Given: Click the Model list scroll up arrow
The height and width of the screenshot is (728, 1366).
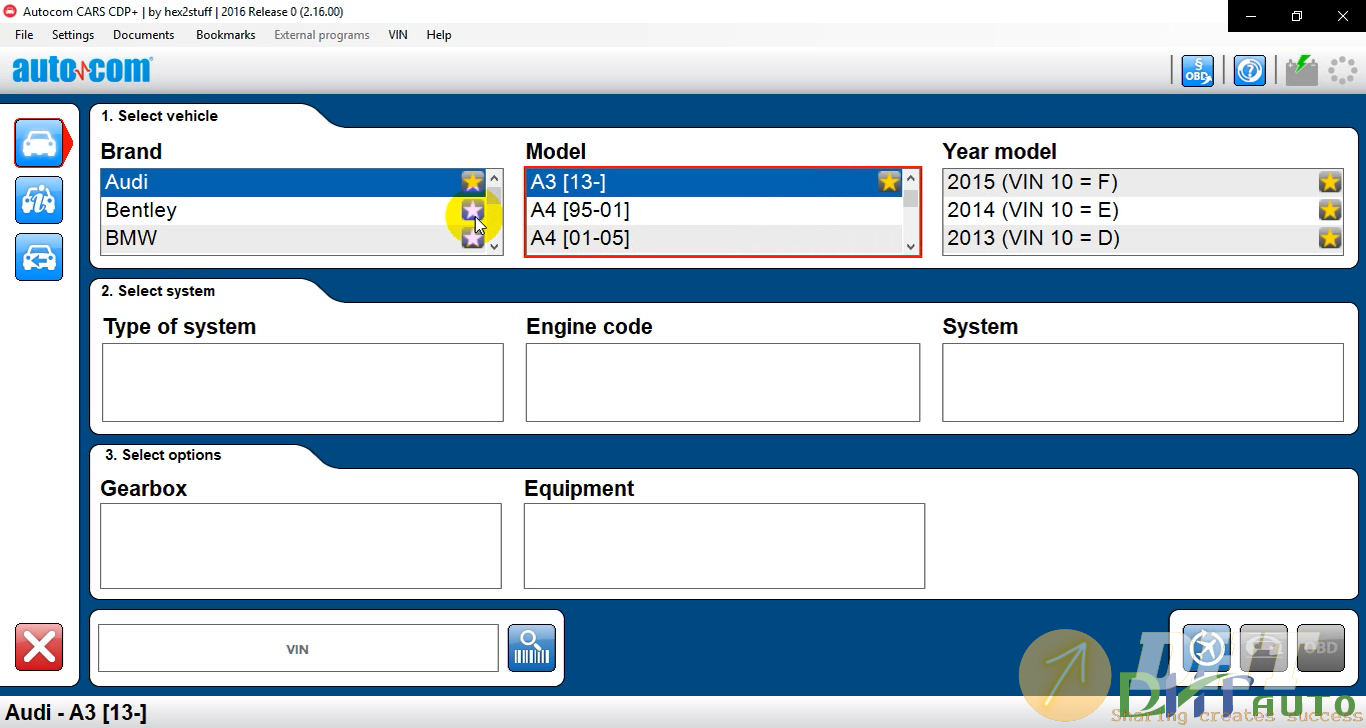Looking at the screenshot, I should click(910, 178).
